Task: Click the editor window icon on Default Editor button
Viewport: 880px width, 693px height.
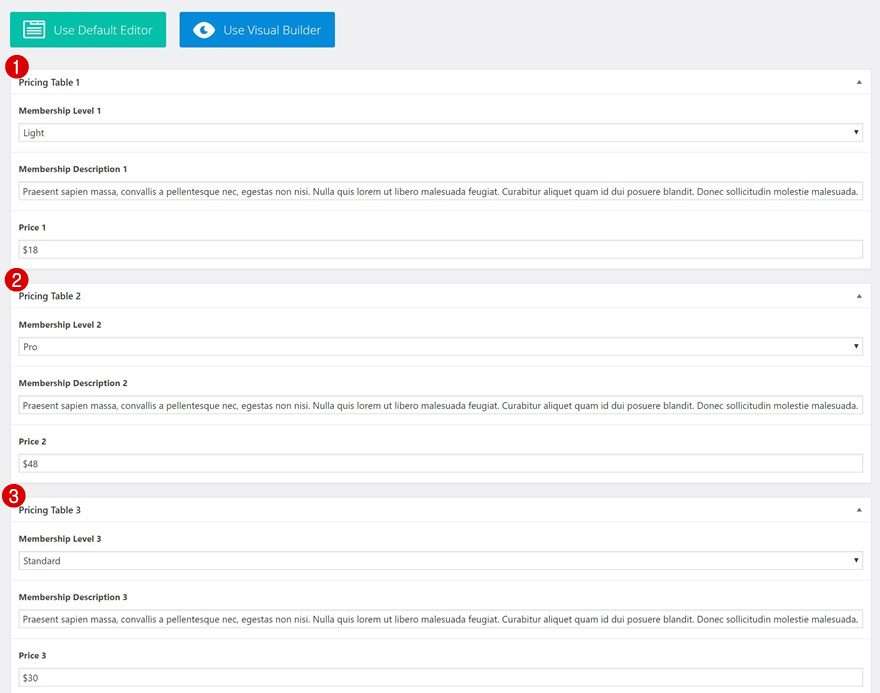Action: point(34,30)
